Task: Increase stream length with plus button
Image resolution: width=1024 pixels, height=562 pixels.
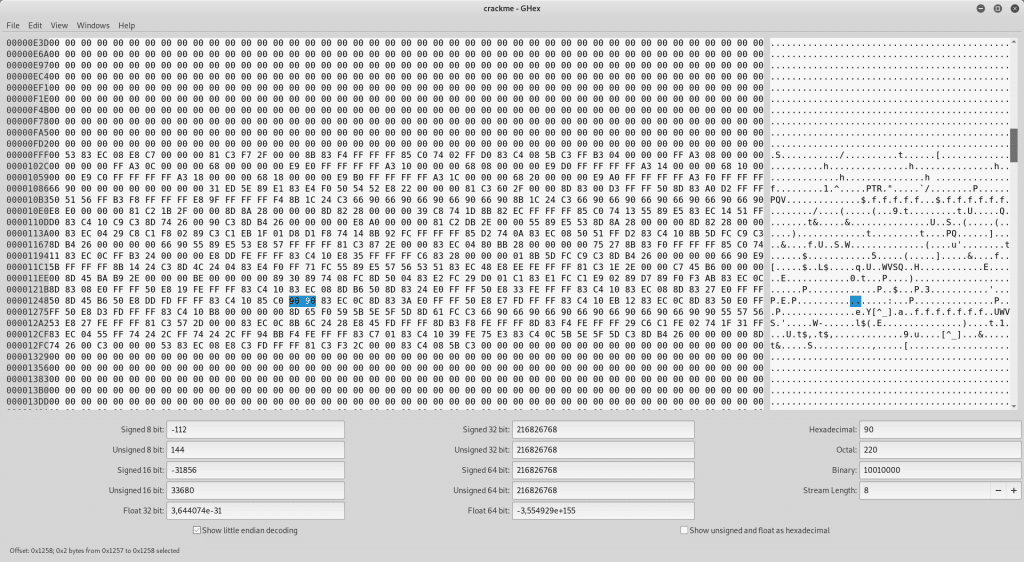Action: (1014, 490)
